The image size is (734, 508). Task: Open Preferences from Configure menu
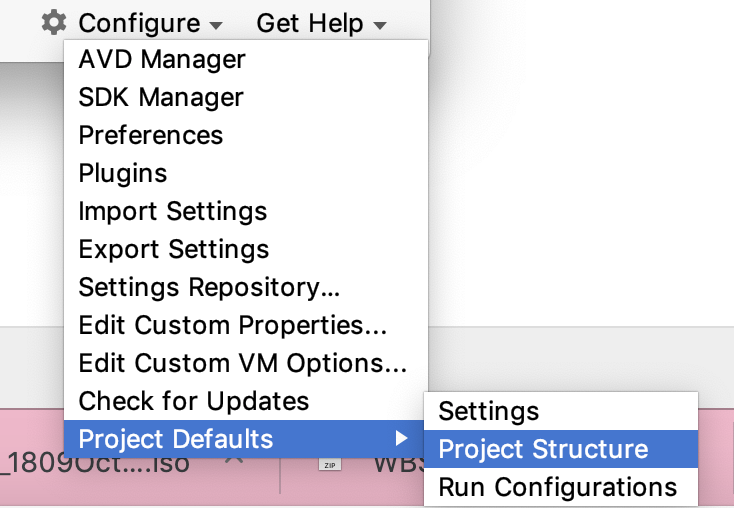[x=151, y=135]
